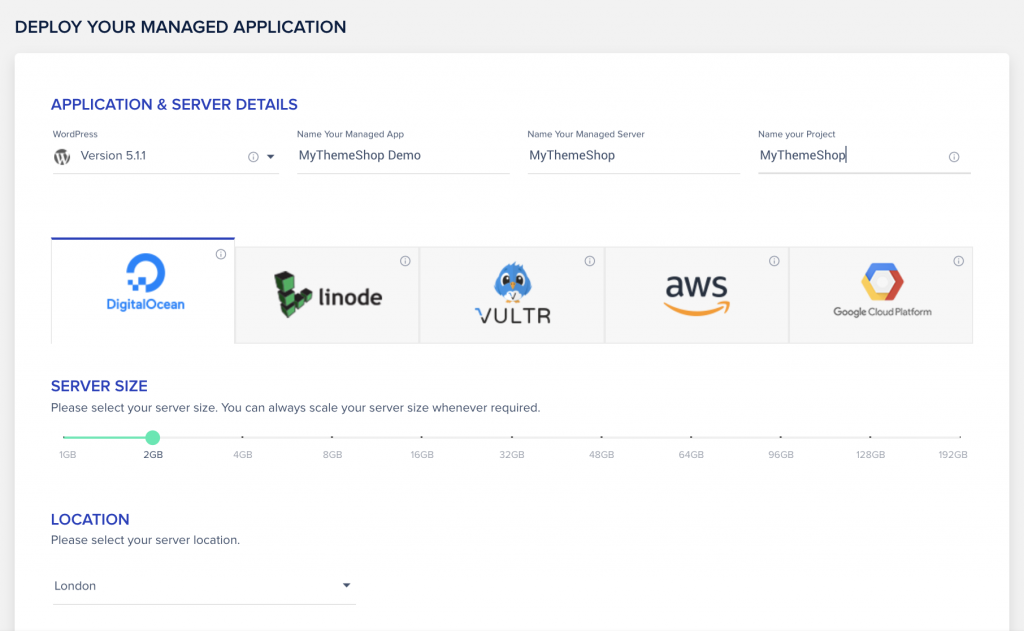The height and width of the screenshot is (631, 1024).
Task: Open the London location dropdown
Action: coord(204,586)
